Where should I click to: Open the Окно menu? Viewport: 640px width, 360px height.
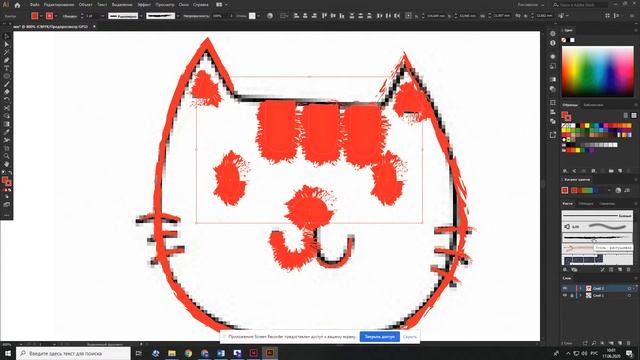(x=184, y=5)
